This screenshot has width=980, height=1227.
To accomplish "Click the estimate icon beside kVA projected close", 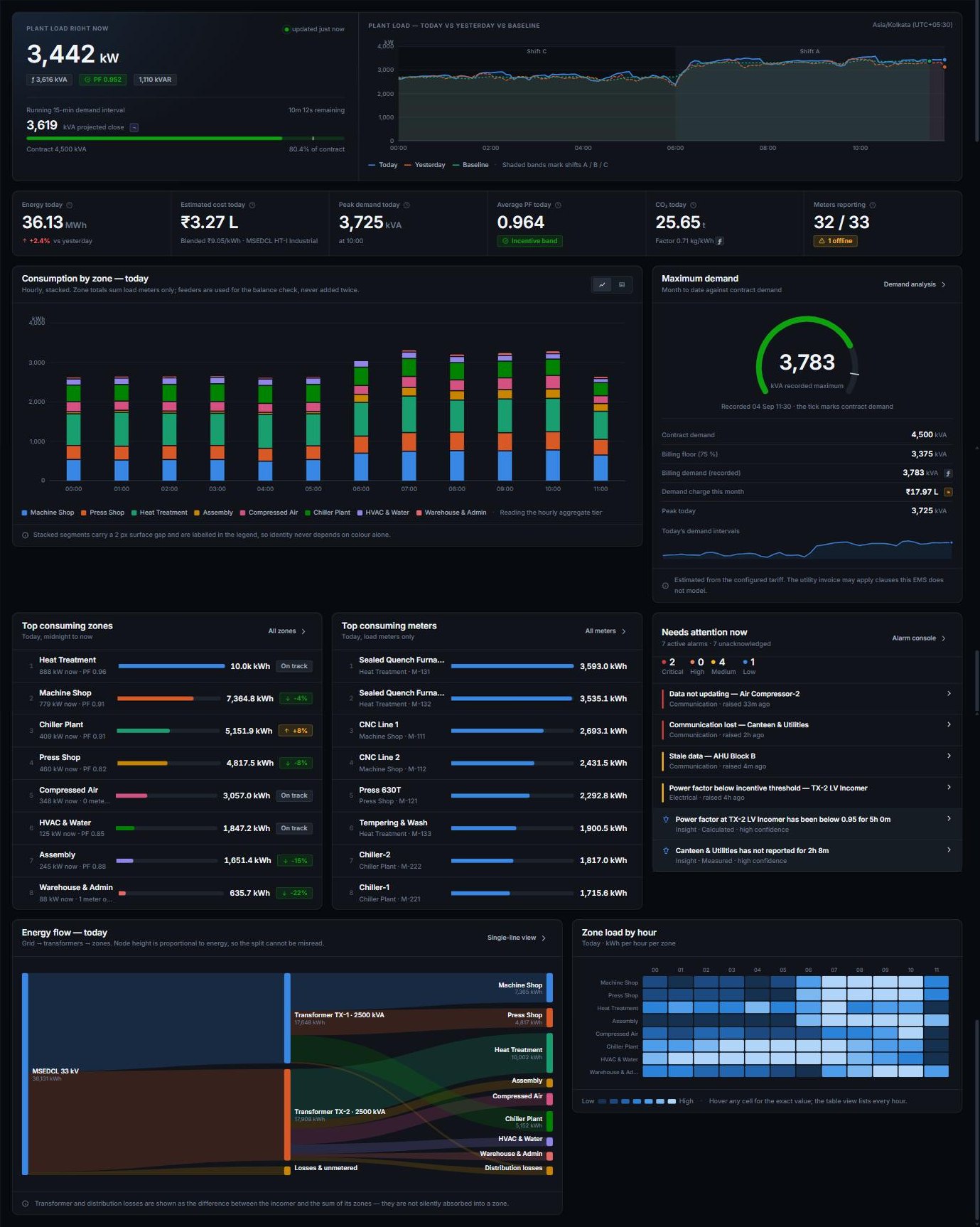I will click(x=134, y=128).
